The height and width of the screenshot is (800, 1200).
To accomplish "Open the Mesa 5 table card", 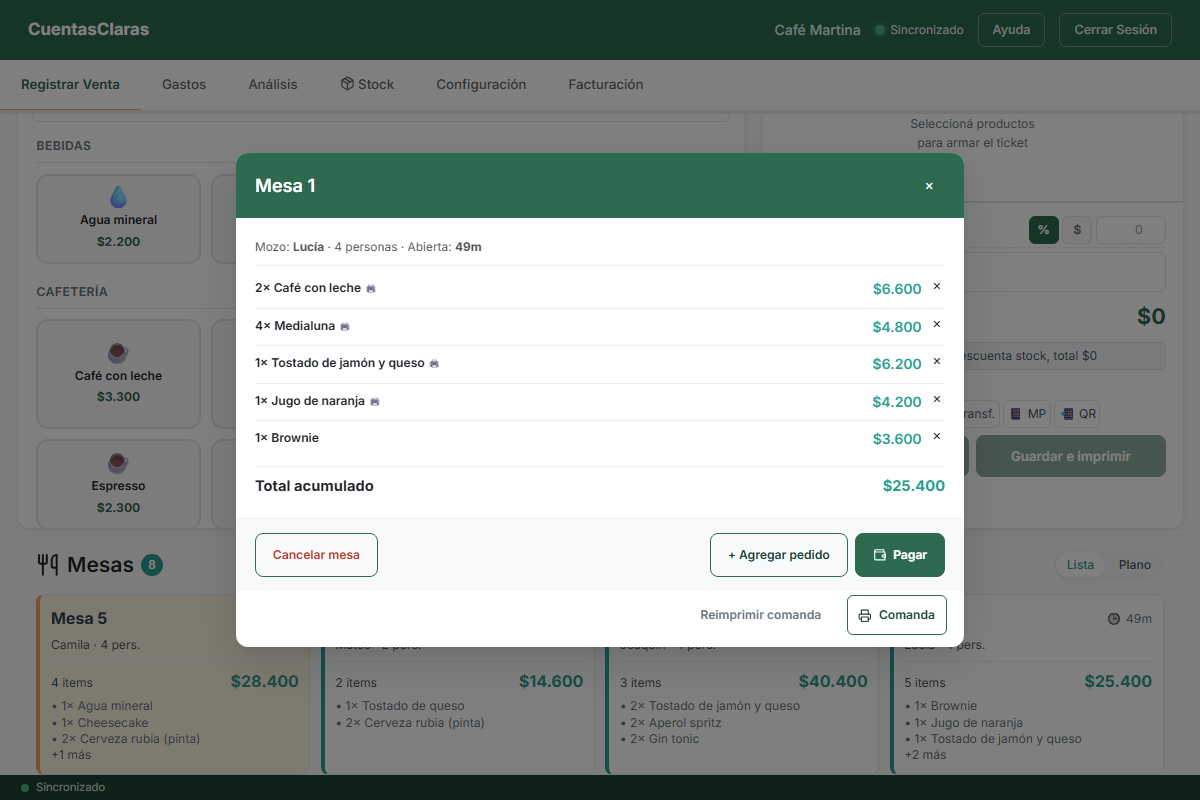I will 174,685.
